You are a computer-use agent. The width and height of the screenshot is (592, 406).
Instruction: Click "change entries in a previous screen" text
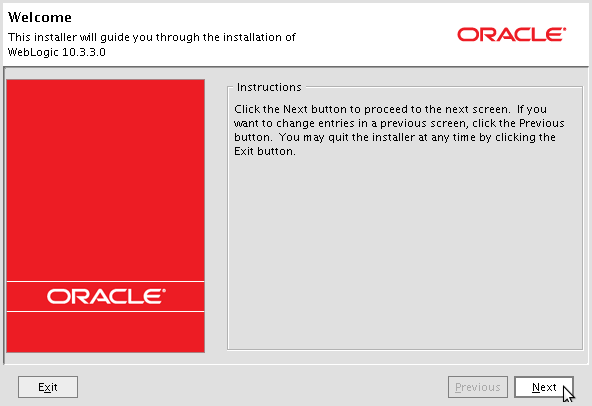click(372, 123)
